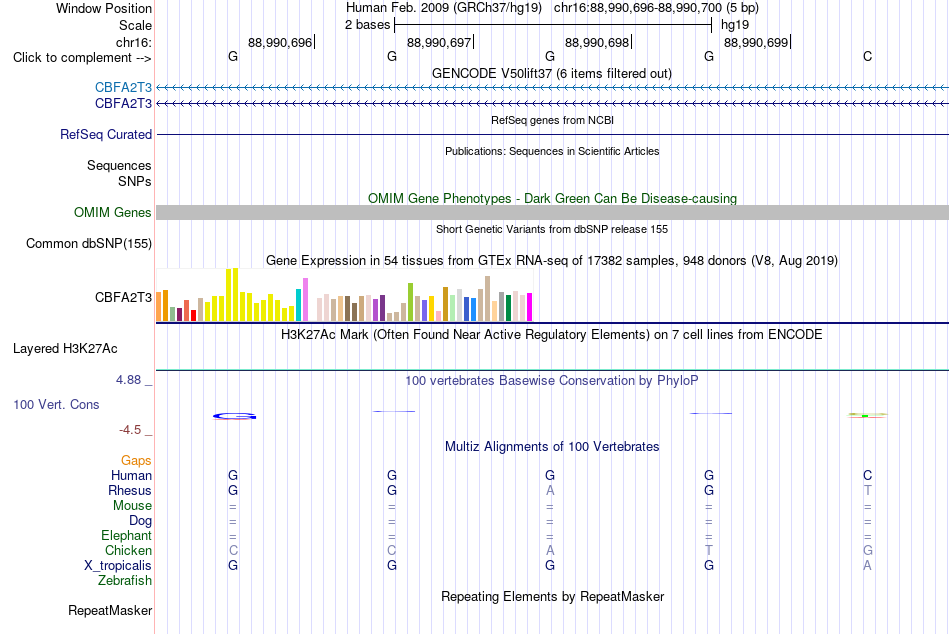Open the 'RefSeq genes from NCBI' title
Image resolution: width=950 pixels, height=634 pixels.
[x=552, y=120]
